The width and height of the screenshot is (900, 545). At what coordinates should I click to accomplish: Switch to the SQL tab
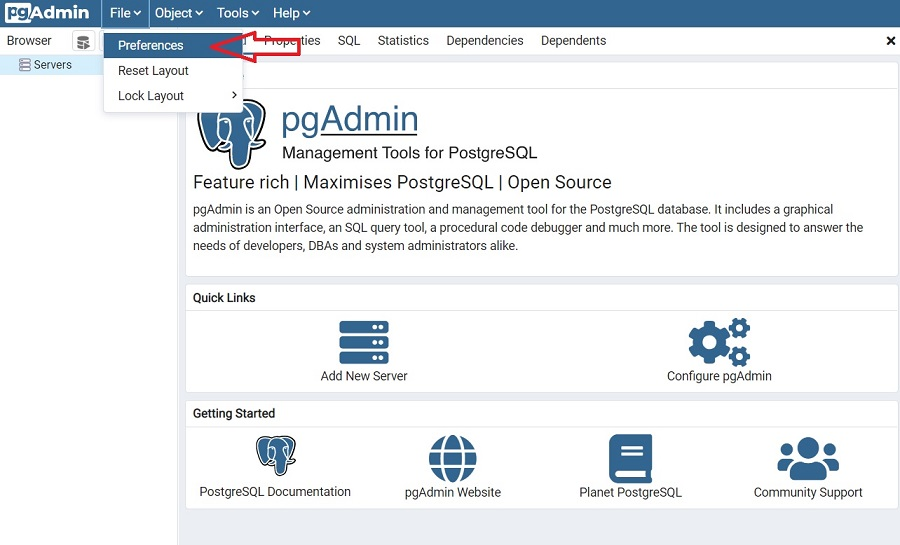(348, 41)
